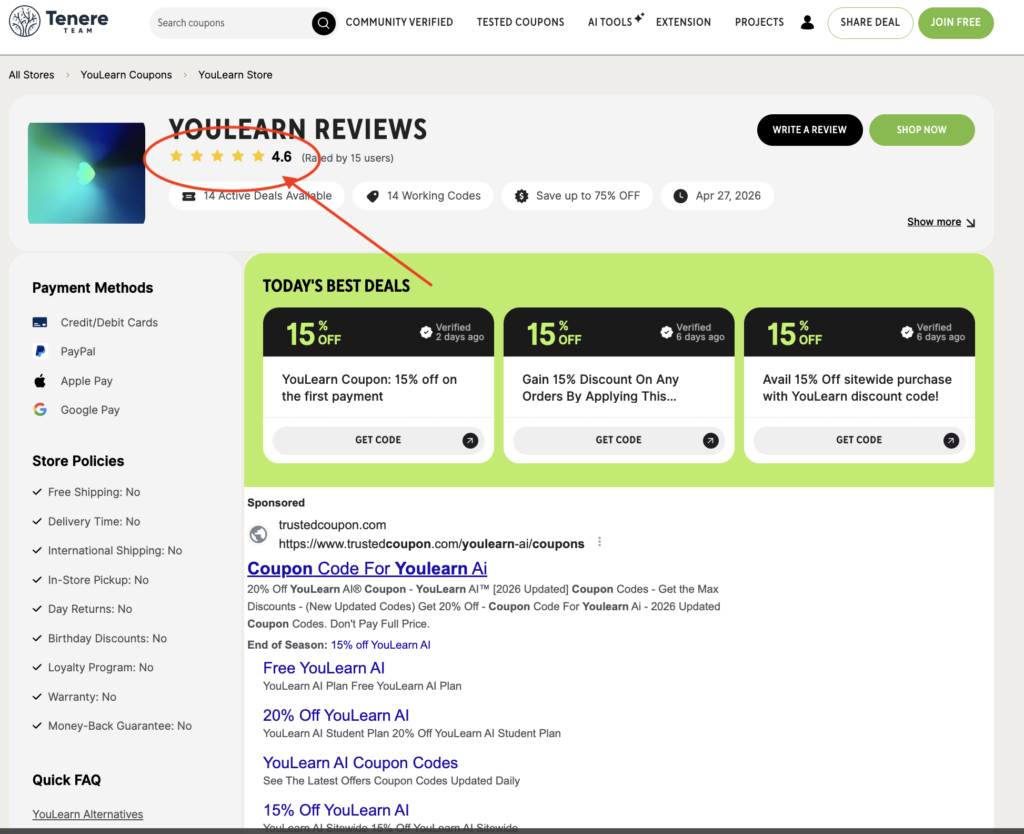
Task: Click the tag icon beside Working Codes
Action: [372, 196]
